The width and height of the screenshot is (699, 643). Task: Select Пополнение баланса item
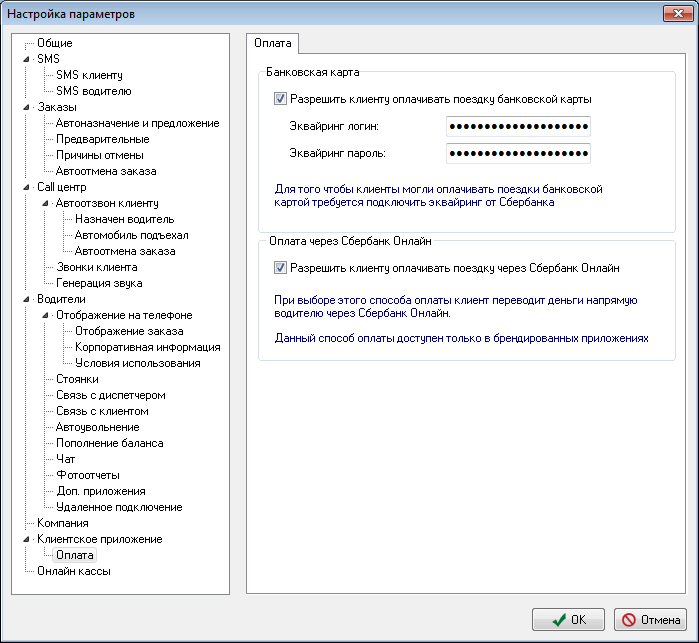tap(110, 443)
